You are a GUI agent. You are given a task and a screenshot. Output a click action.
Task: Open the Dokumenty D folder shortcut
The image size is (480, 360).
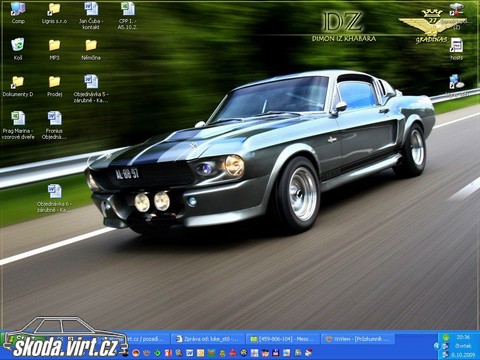click(x=18, y=86)
